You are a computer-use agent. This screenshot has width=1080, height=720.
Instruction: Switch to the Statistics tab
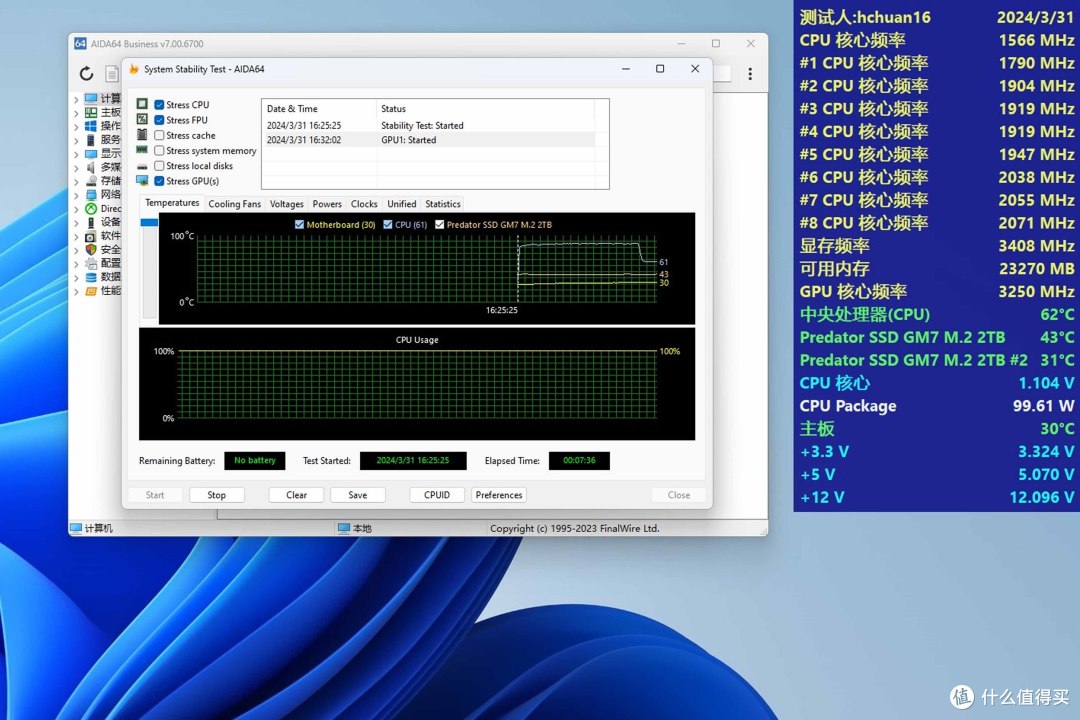pyautogui.click(x=442, y=204)
